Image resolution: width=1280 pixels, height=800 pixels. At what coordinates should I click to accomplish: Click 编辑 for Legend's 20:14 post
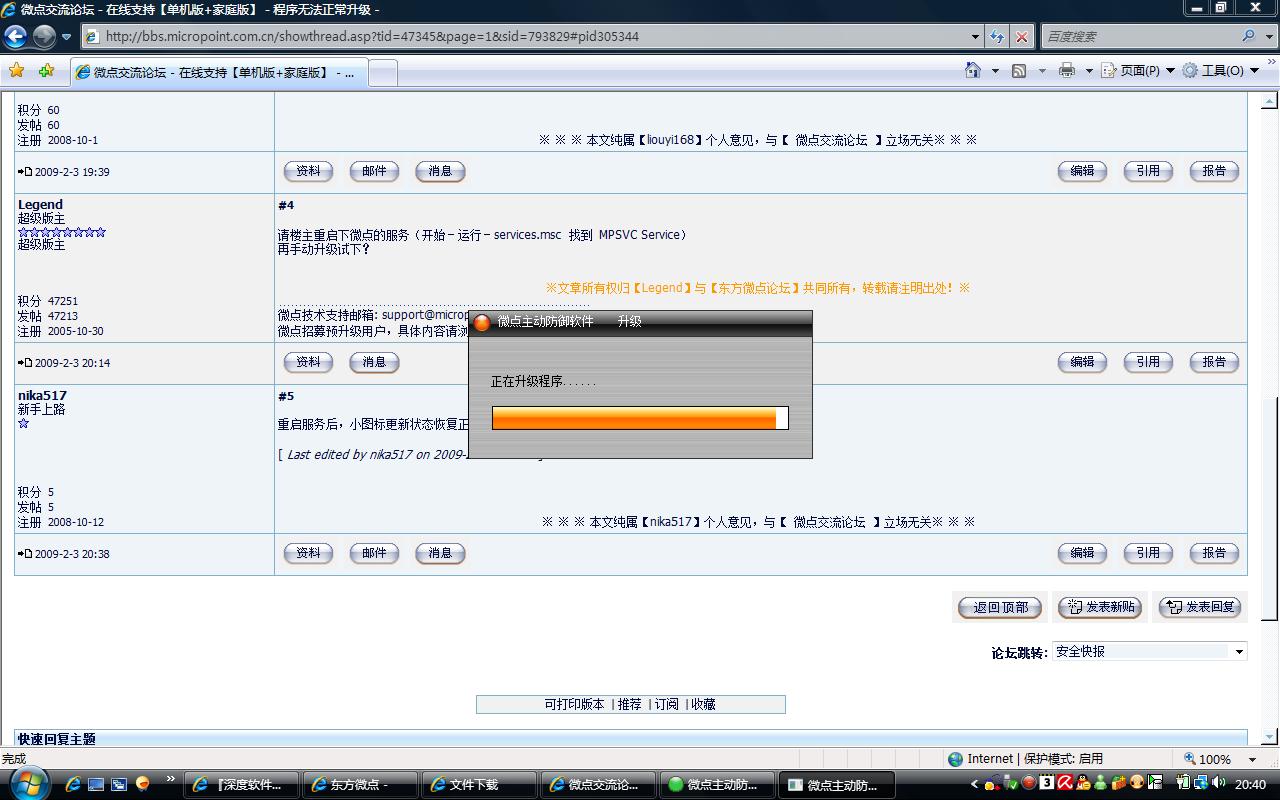click(x=1082, y=362)
